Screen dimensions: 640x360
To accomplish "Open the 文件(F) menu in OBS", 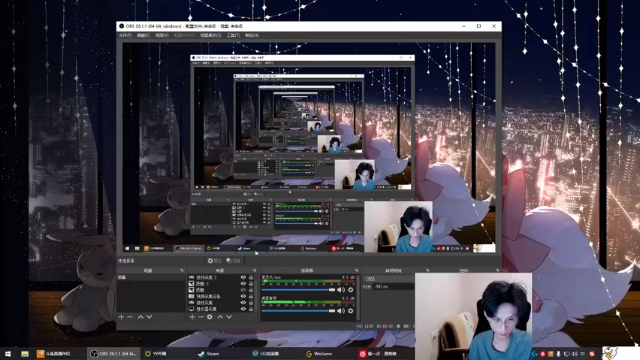I will 125,36.
